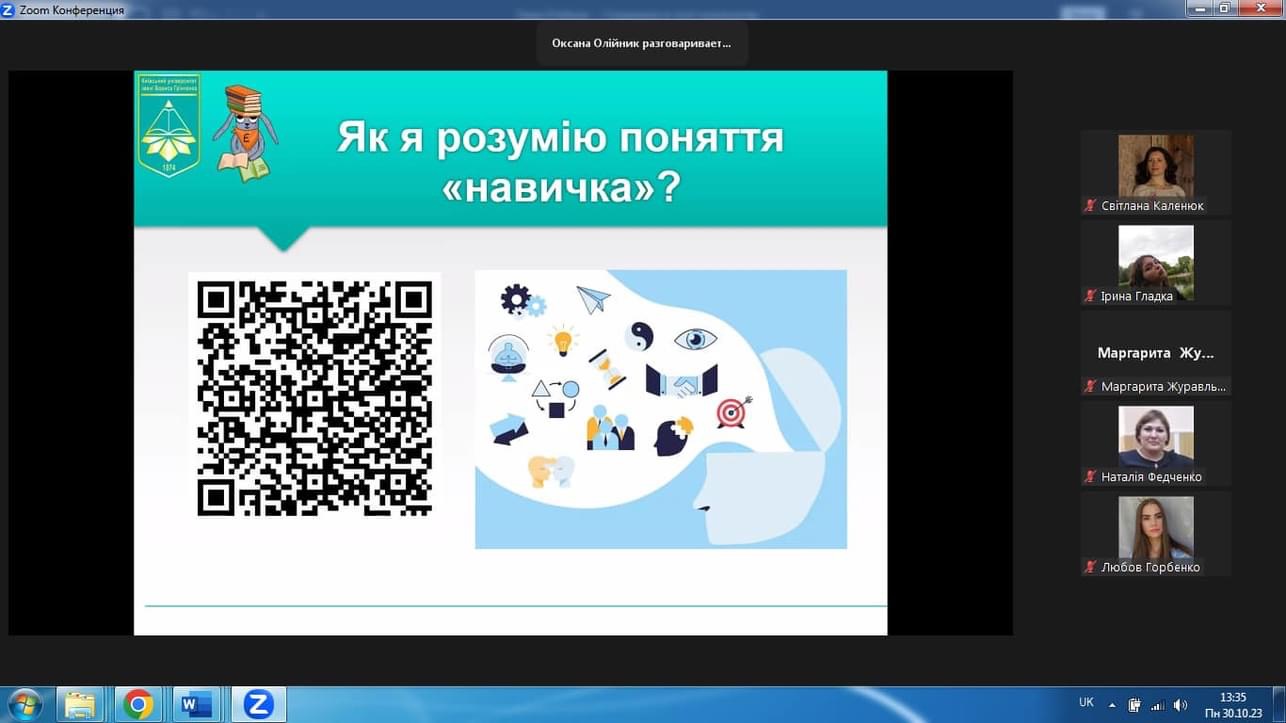Click muted mic icon beside Ірина Гладка

pyautogui.click(x=1091, y=296)
